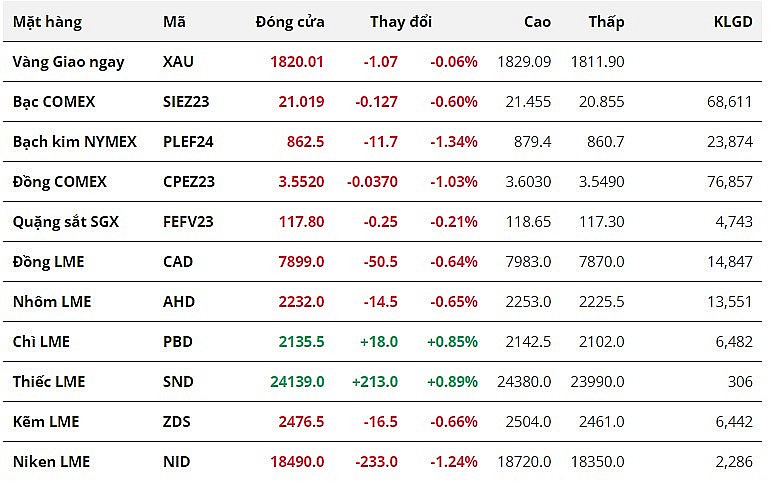Click the PBD ticker code
Viewport: 771px width, 483px height.
point(177,342)
